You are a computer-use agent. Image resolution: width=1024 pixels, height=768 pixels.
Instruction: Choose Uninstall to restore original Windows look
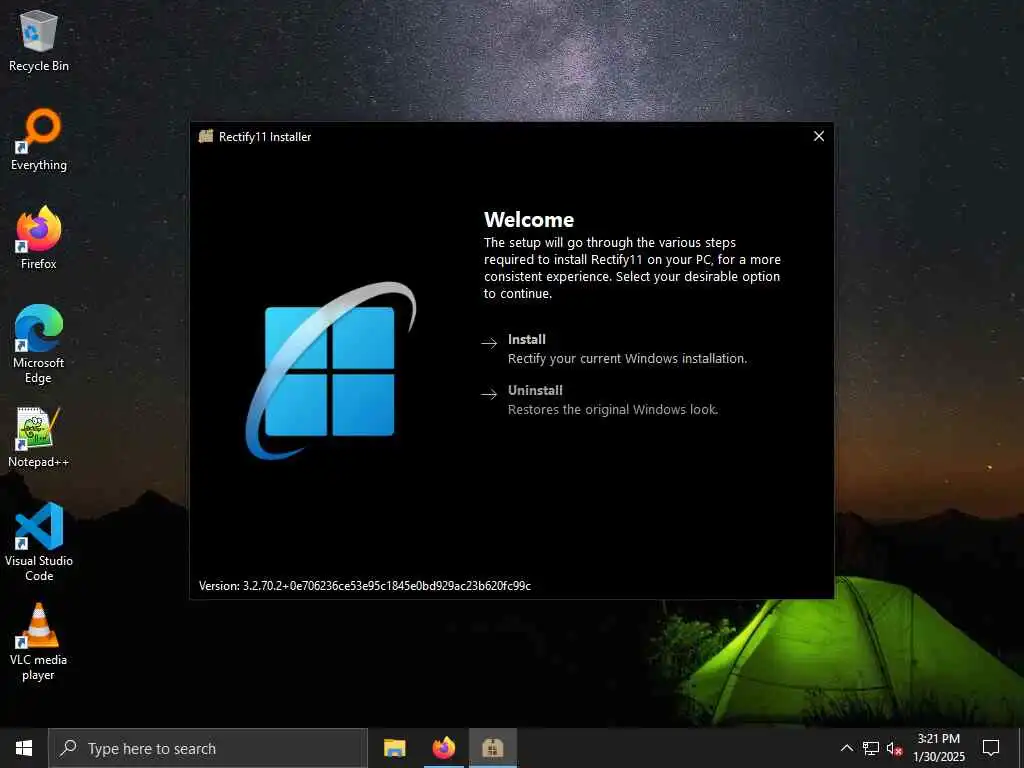point(600,400)
